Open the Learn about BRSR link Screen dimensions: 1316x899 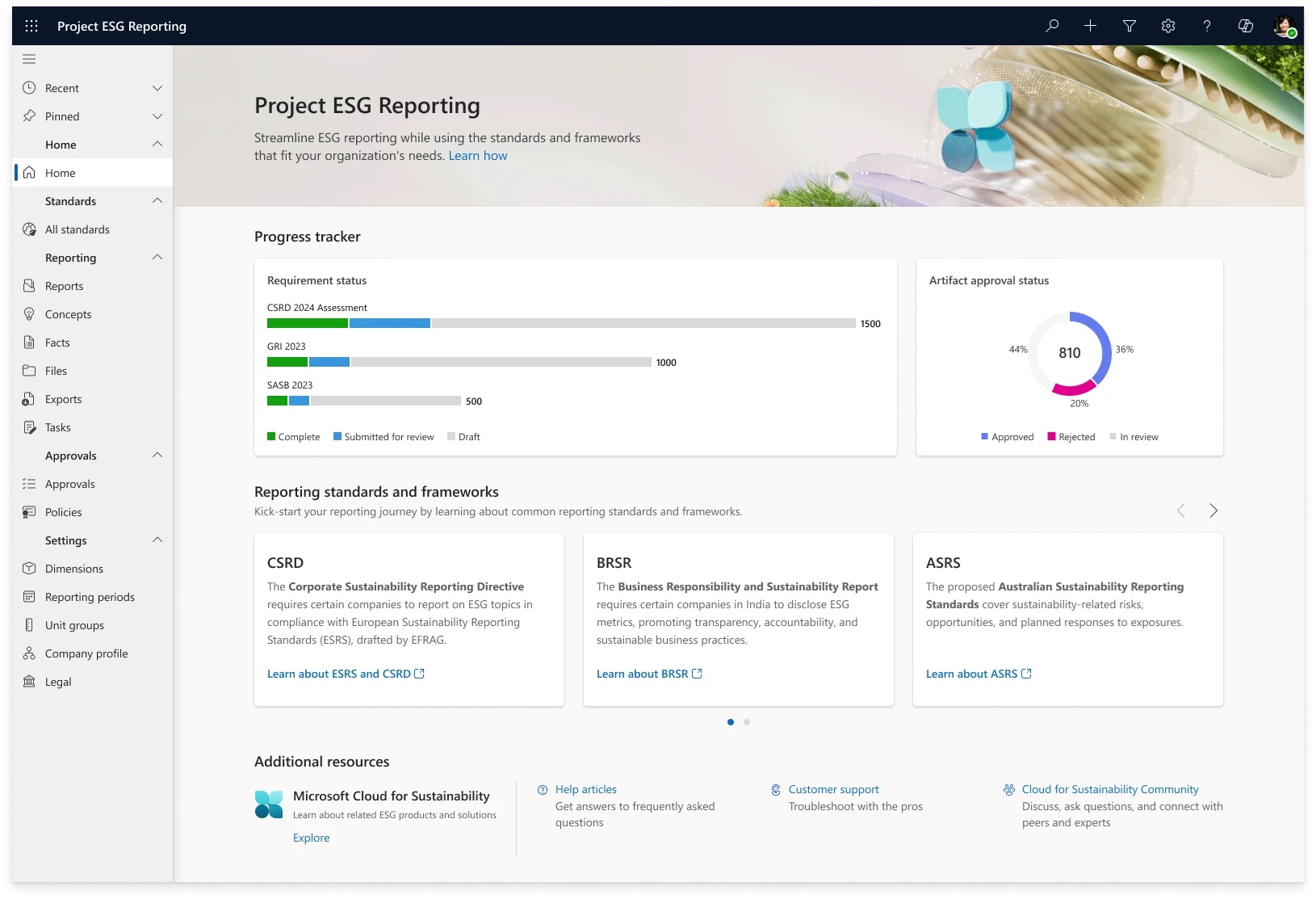[x=643, y=673]
